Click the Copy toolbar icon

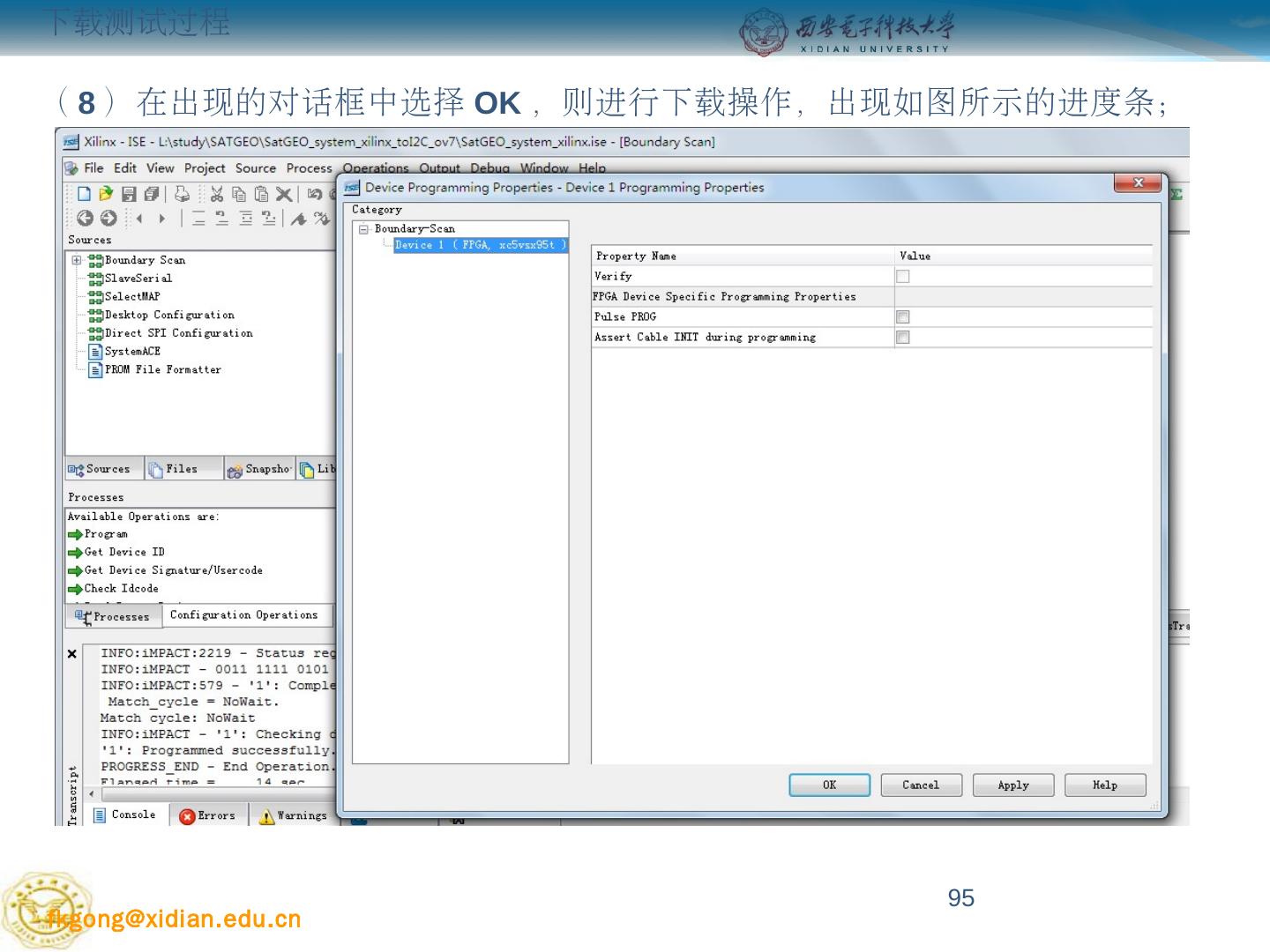point(239,194)
